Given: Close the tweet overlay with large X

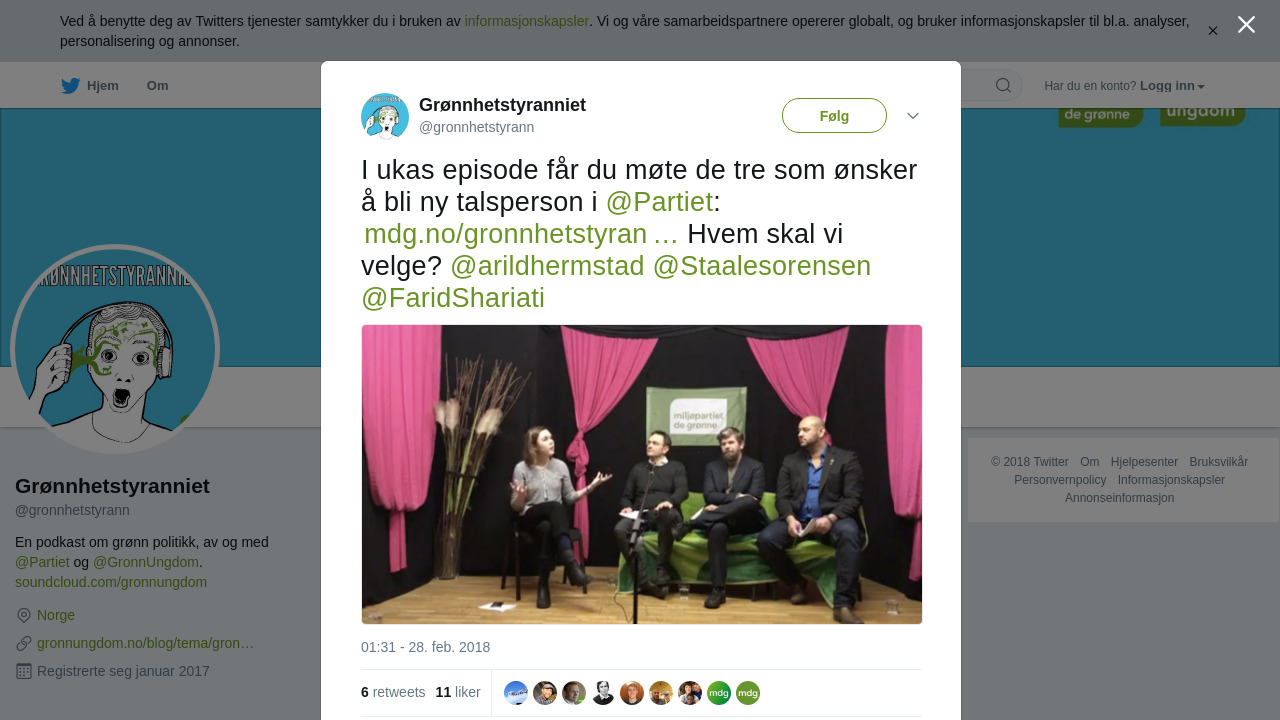Looking at the screenshot, I should pos(1246,25).
